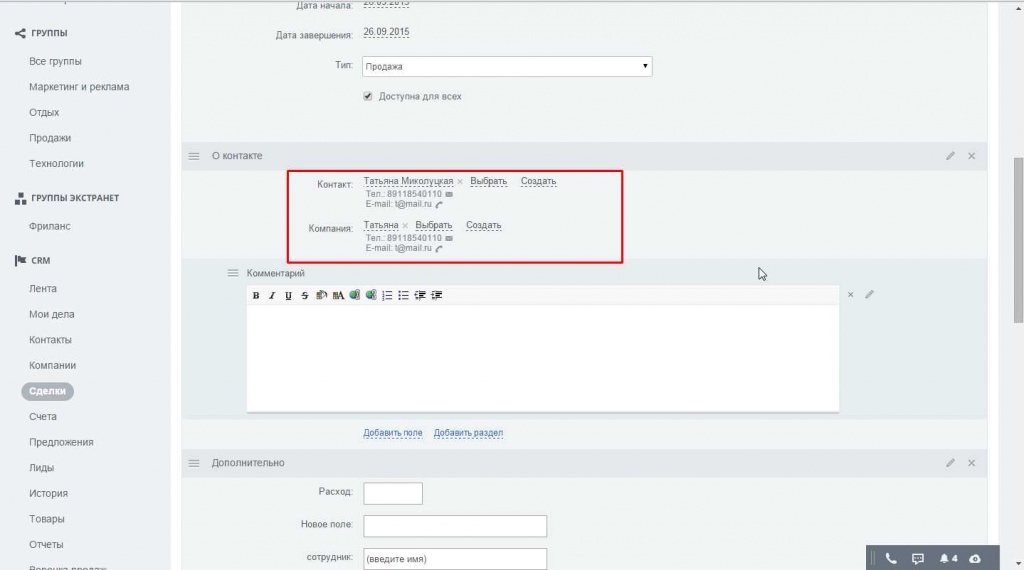Click the 'Добавить поле' link
Screen dimensions: 1024x570
pyautogui.click(x=392, y=433)
